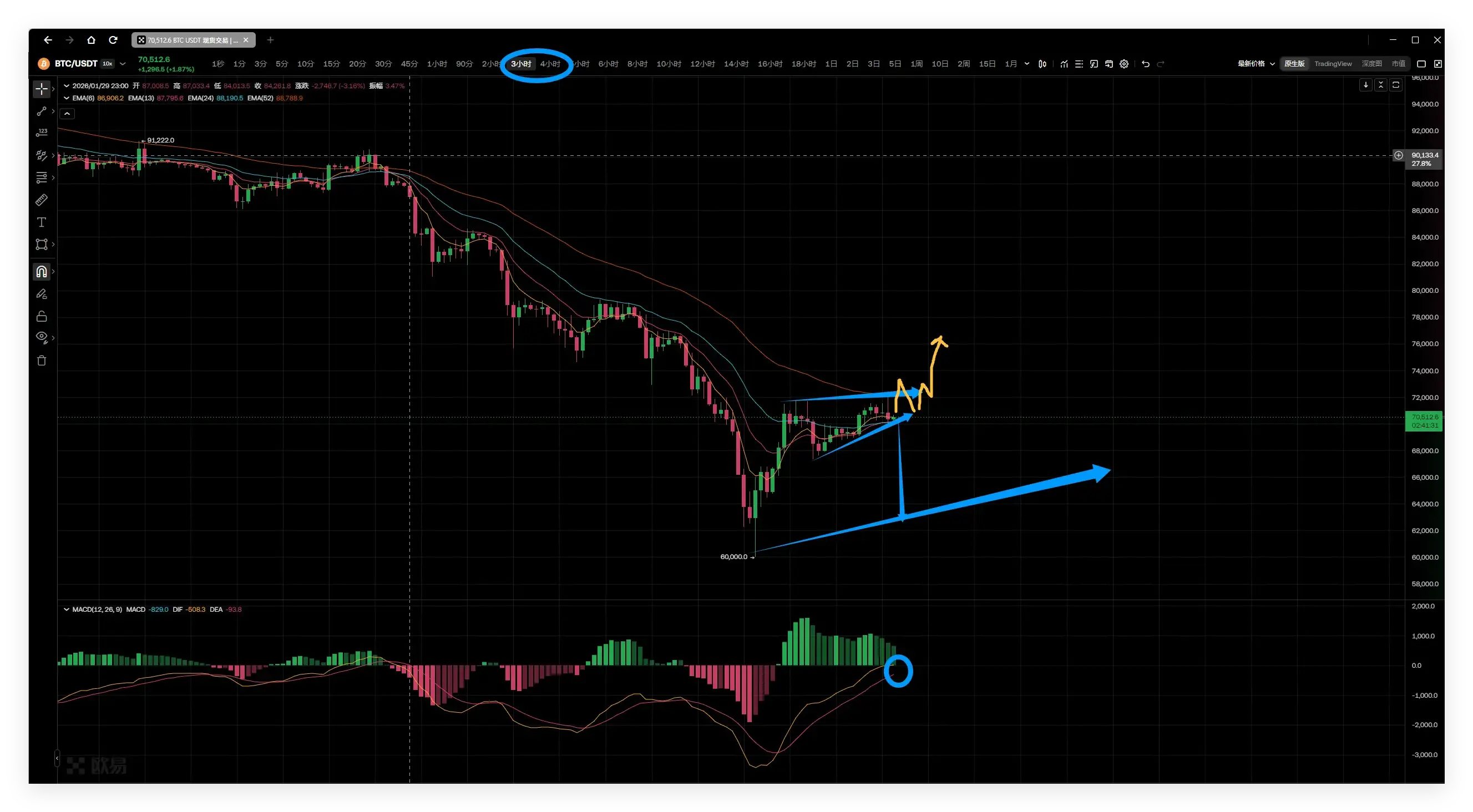Select the ruler measurement tool
Image resolution: width=1473 pixels, height=812 pixels.
pos(41,200)
